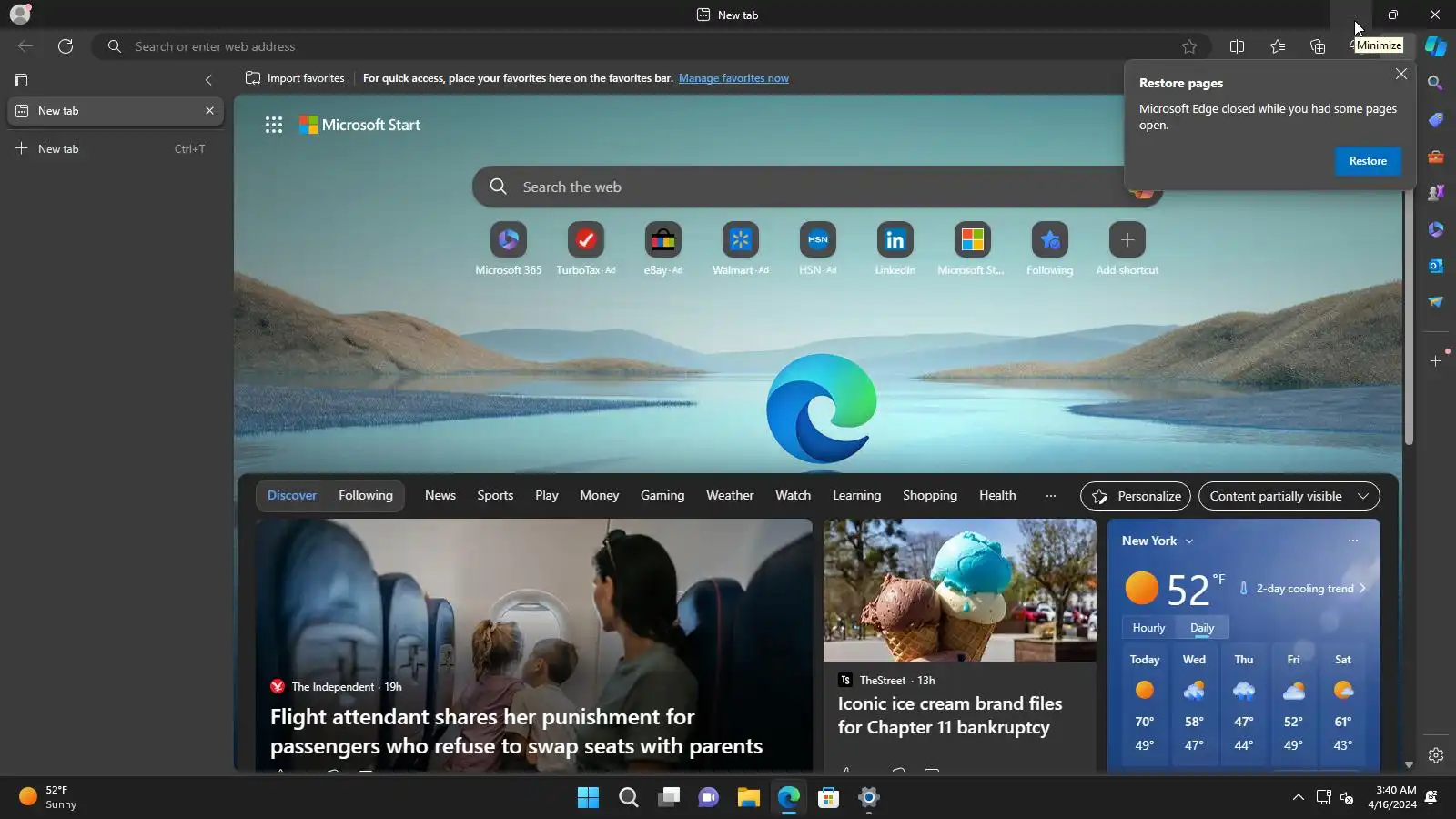Launch Copilot from the toolbar
Screen dimensions: 1456x819
tap(1436, 46)
